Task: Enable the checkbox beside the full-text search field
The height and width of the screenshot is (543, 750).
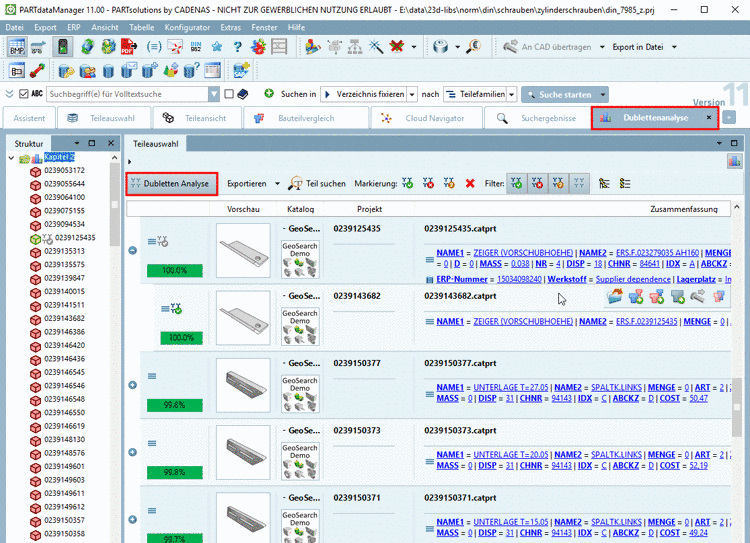Action: click(x=230, y=94)
